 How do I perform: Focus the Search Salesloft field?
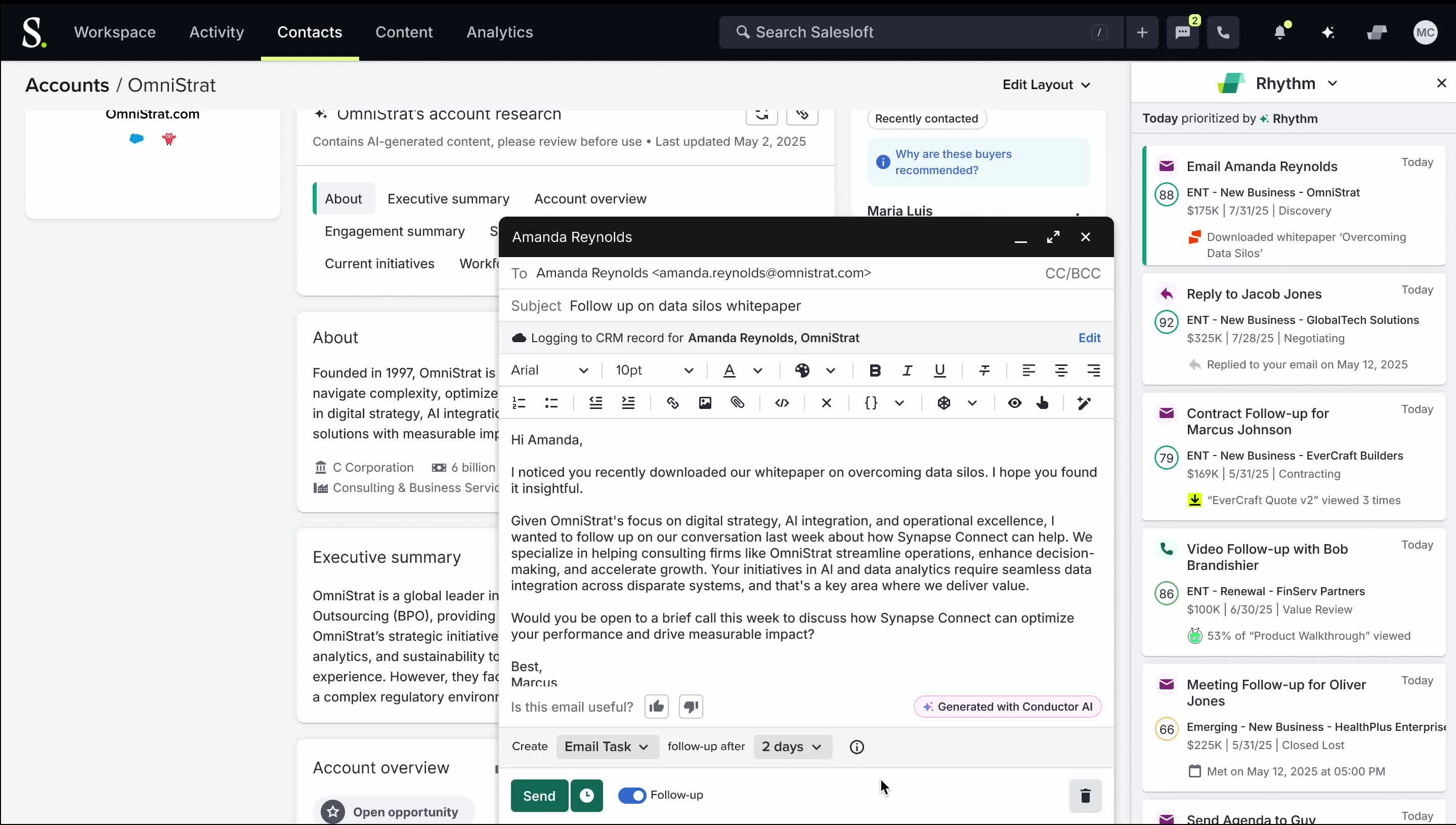pyautogui.click(x=921, y=32)
